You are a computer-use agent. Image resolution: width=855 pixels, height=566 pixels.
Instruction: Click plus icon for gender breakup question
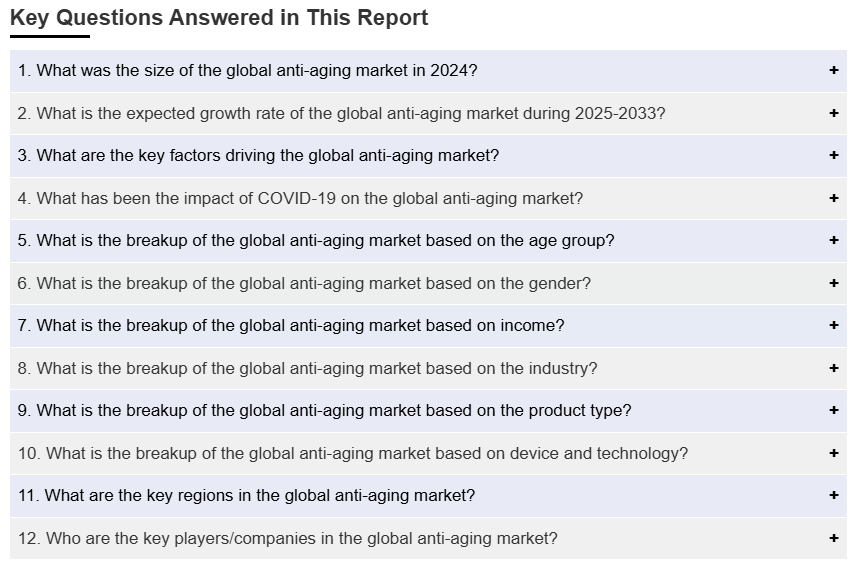point(833,283)
